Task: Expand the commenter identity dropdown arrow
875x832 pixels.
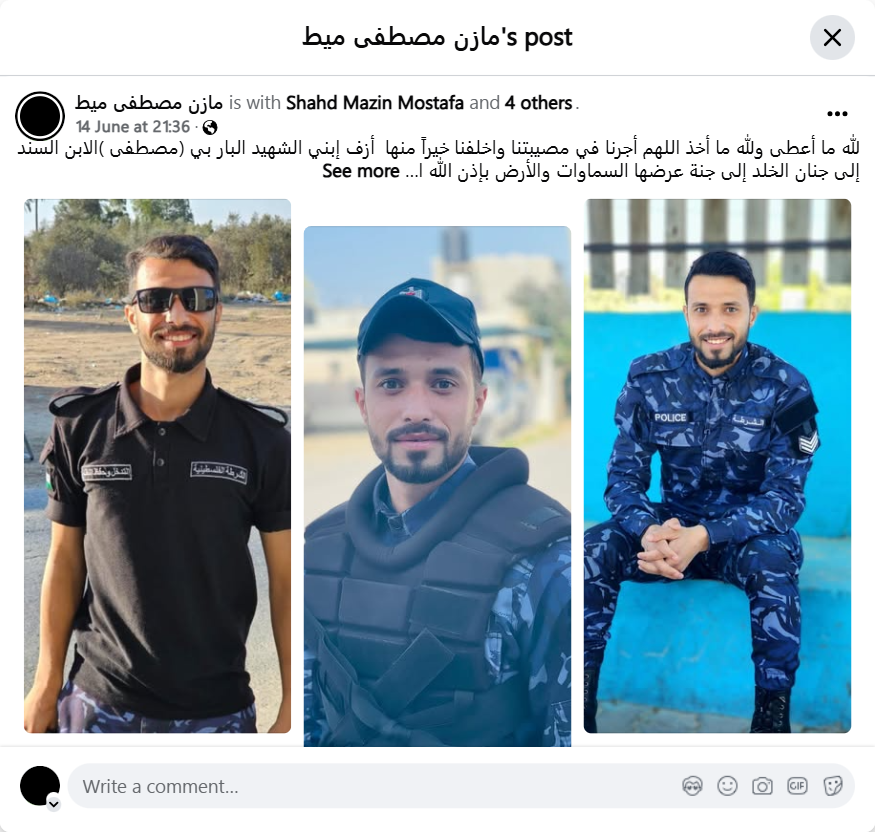Action: (54, 804)
